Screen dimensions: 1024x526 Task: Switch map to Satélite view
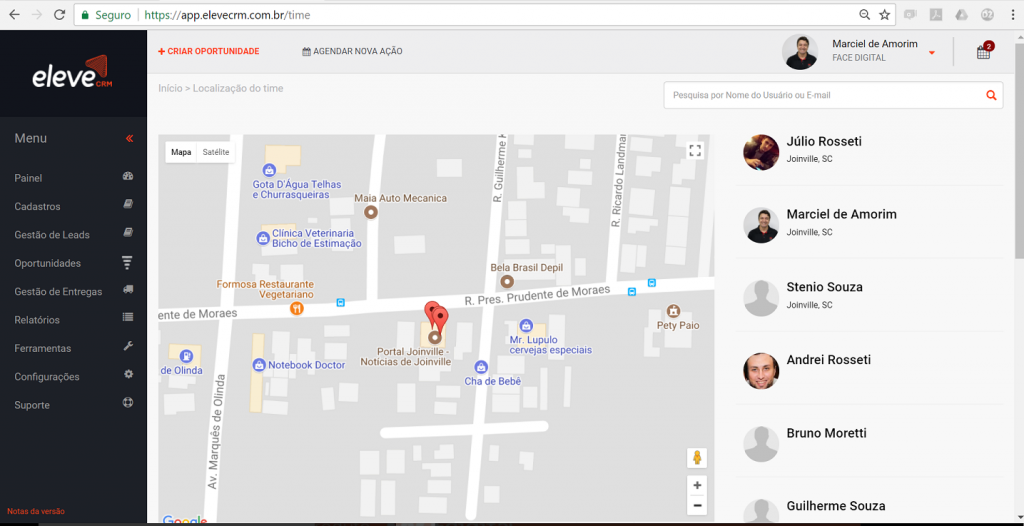tap(216, 152)
